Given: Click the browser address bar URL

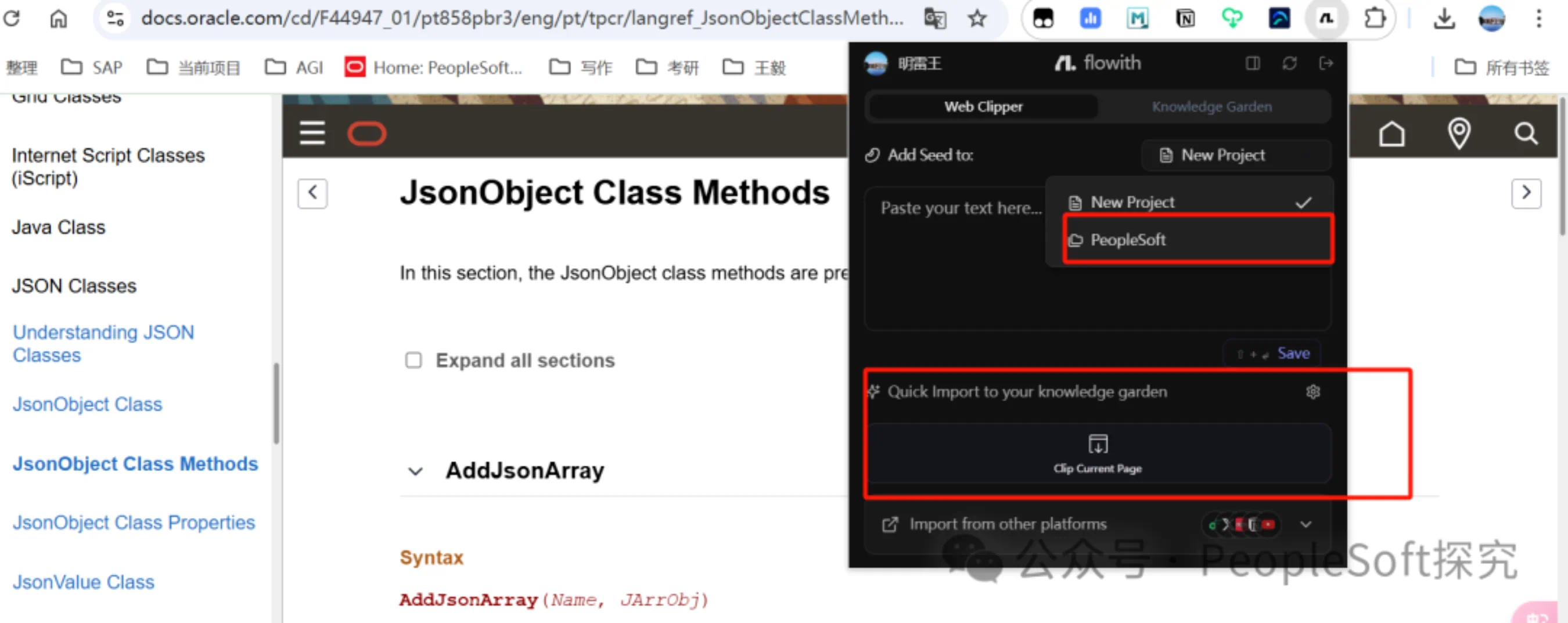Looking at the screenshot, I should click(522, 18).
